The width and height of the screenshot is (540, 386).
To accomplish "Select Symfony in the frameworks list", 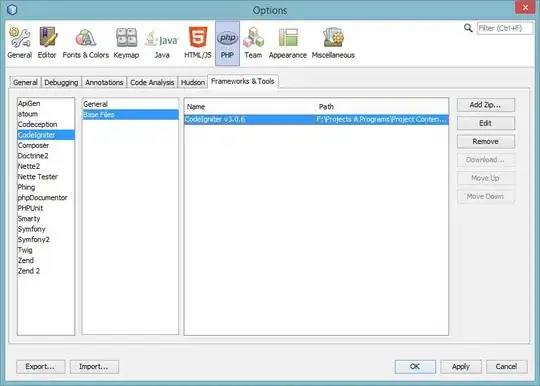I will pyautogui.click(x=46, y=229).
